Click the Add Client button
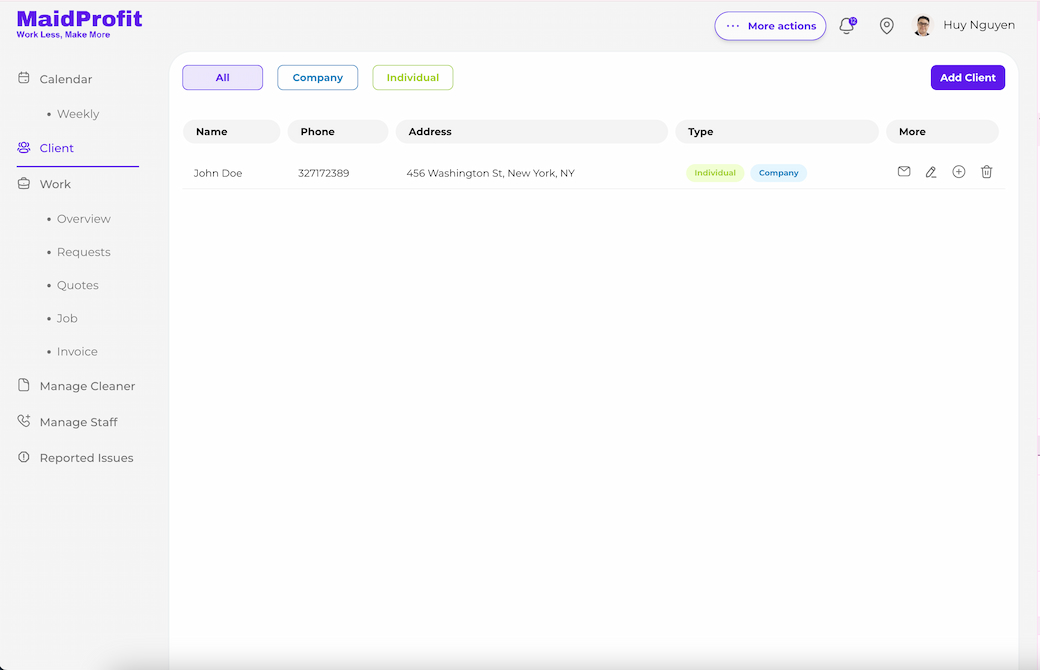Image resolution: width=1040 pixels, height=670 pixels. 967,77
